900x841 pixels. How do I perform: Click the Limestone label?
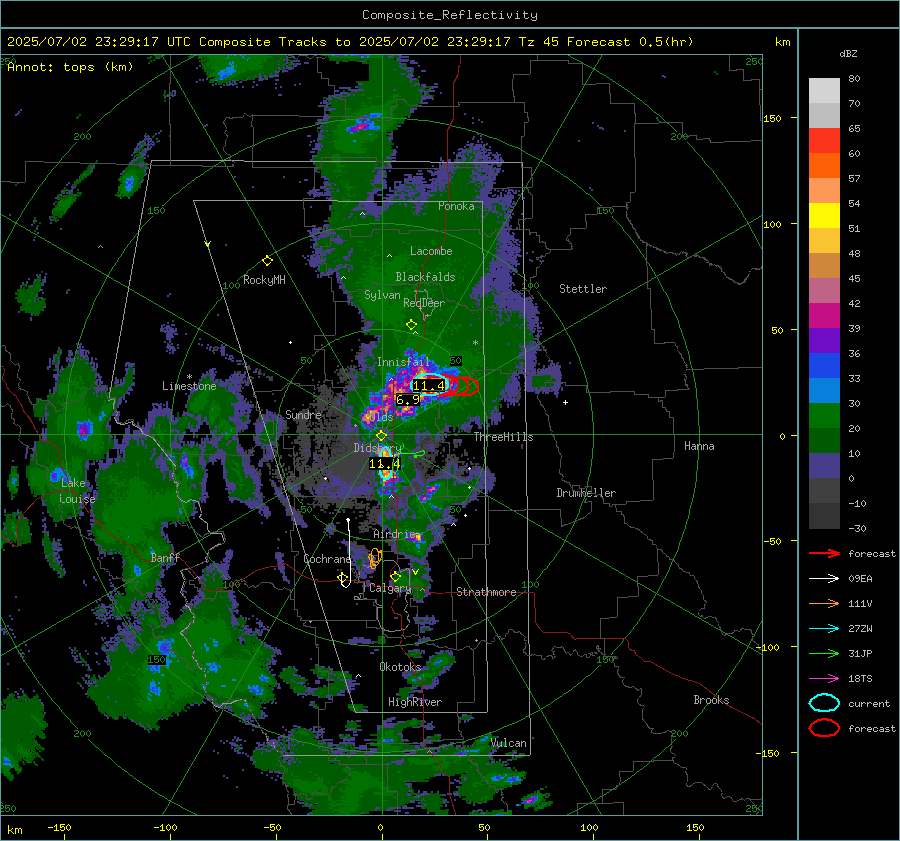point(189,386)
